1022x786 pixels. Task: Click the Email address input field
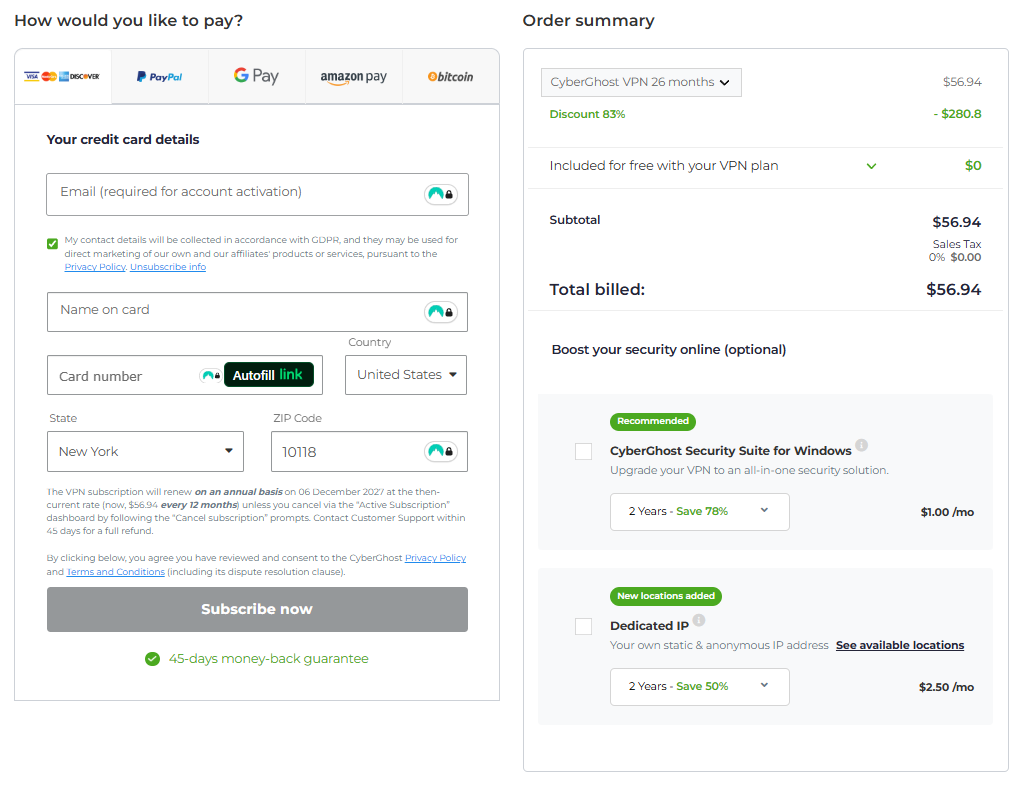tap(257, 194)
